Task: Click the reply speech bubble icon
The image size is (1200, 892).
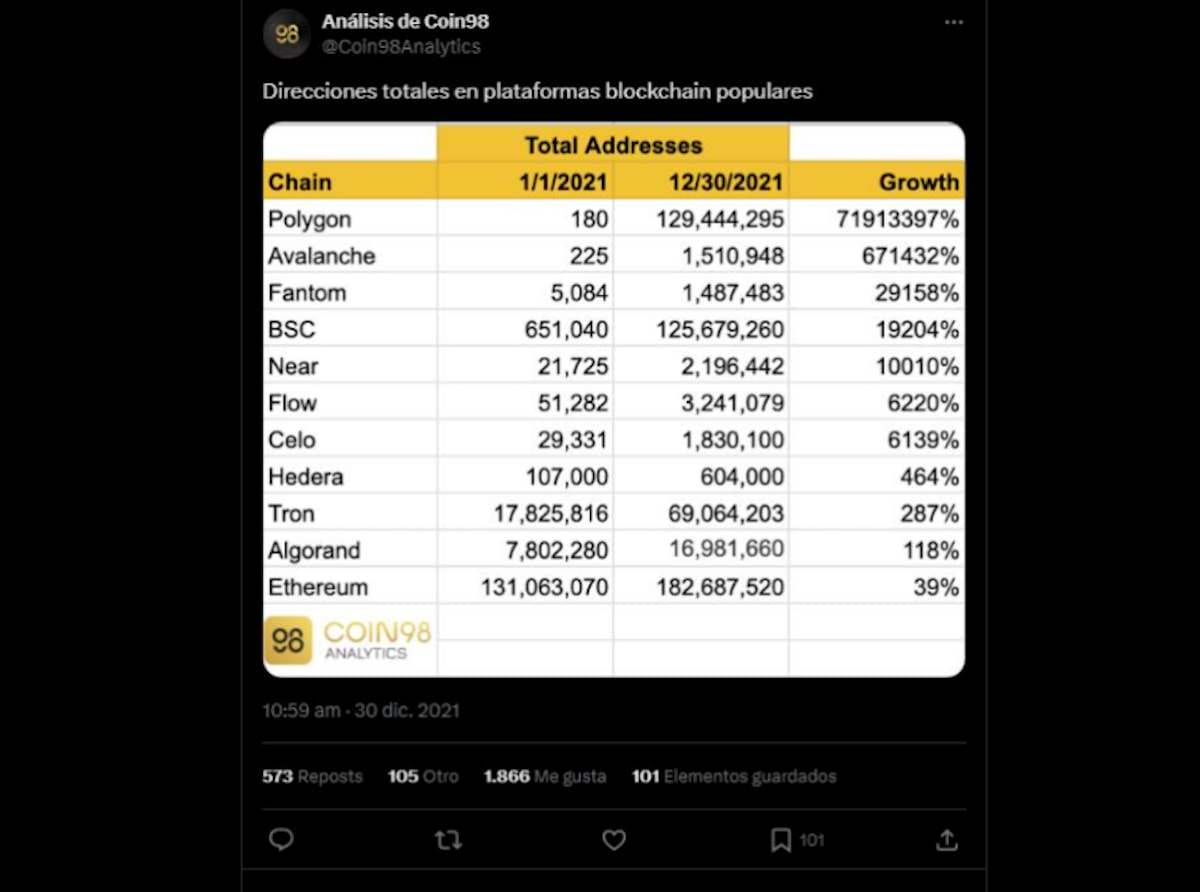Action: tap(281, 840)
